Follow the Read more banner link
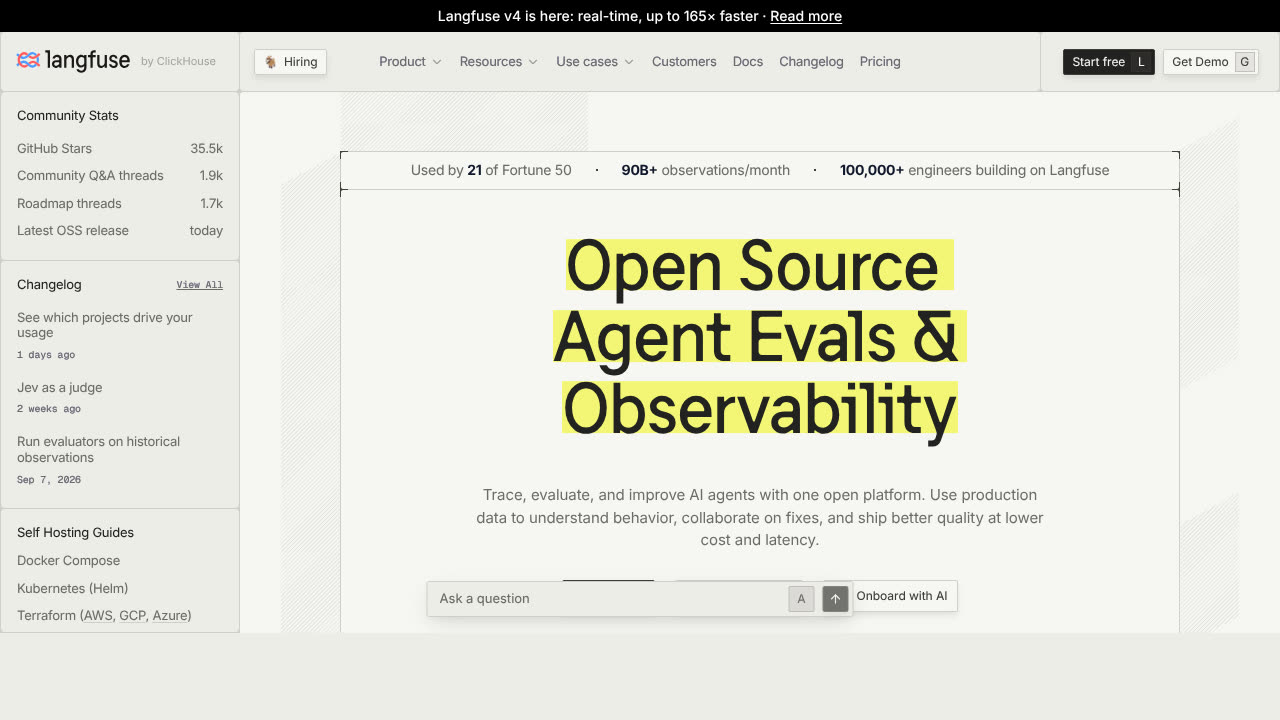1280x720 pixels. click(806, 16)
